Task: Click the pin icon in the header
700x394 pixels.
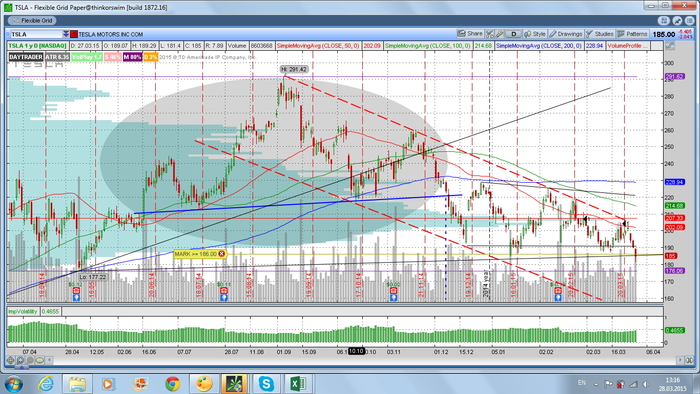Action: click(x=677, y=21)
